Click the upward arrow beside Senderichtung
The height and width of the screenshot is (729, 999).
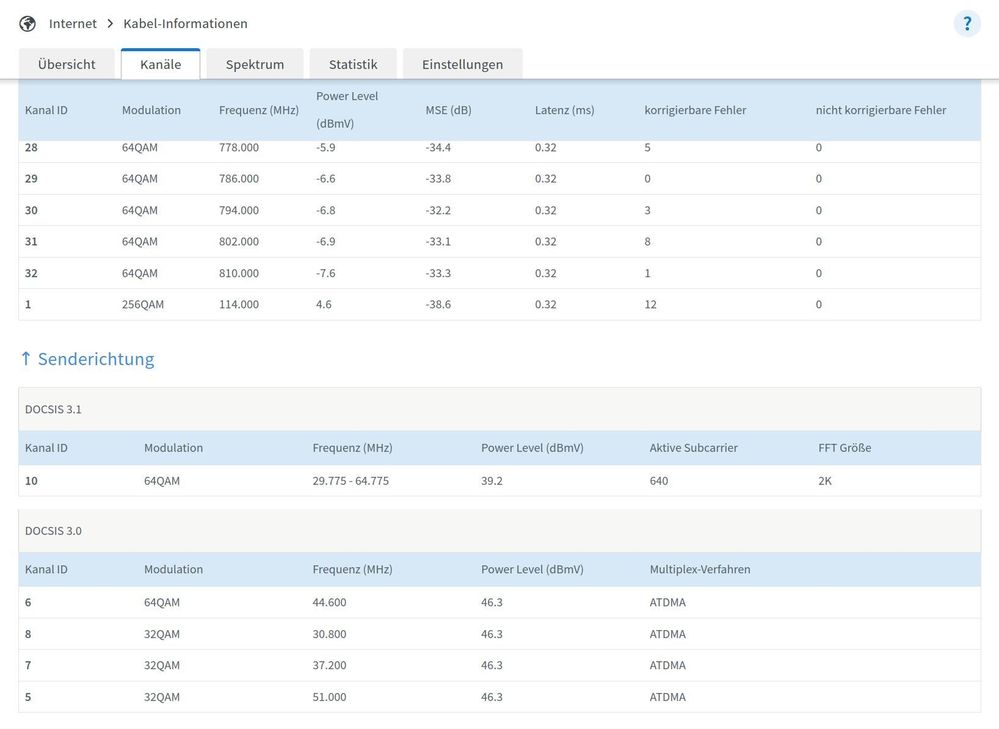pyautogui.click(x=26, y=358)
